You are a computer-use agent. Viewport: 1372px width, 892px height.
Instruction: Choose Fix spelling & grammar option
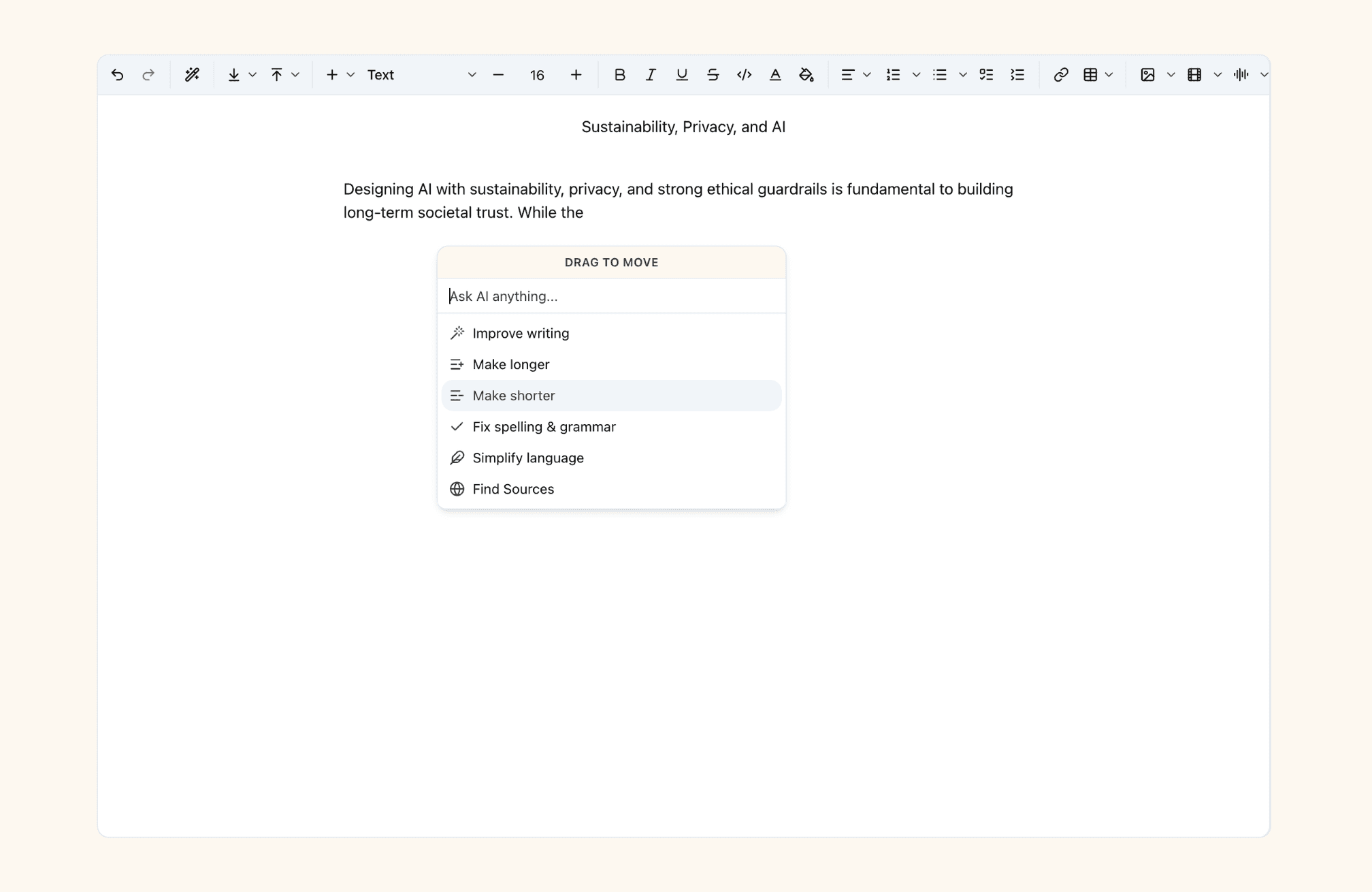click(544, 427)
